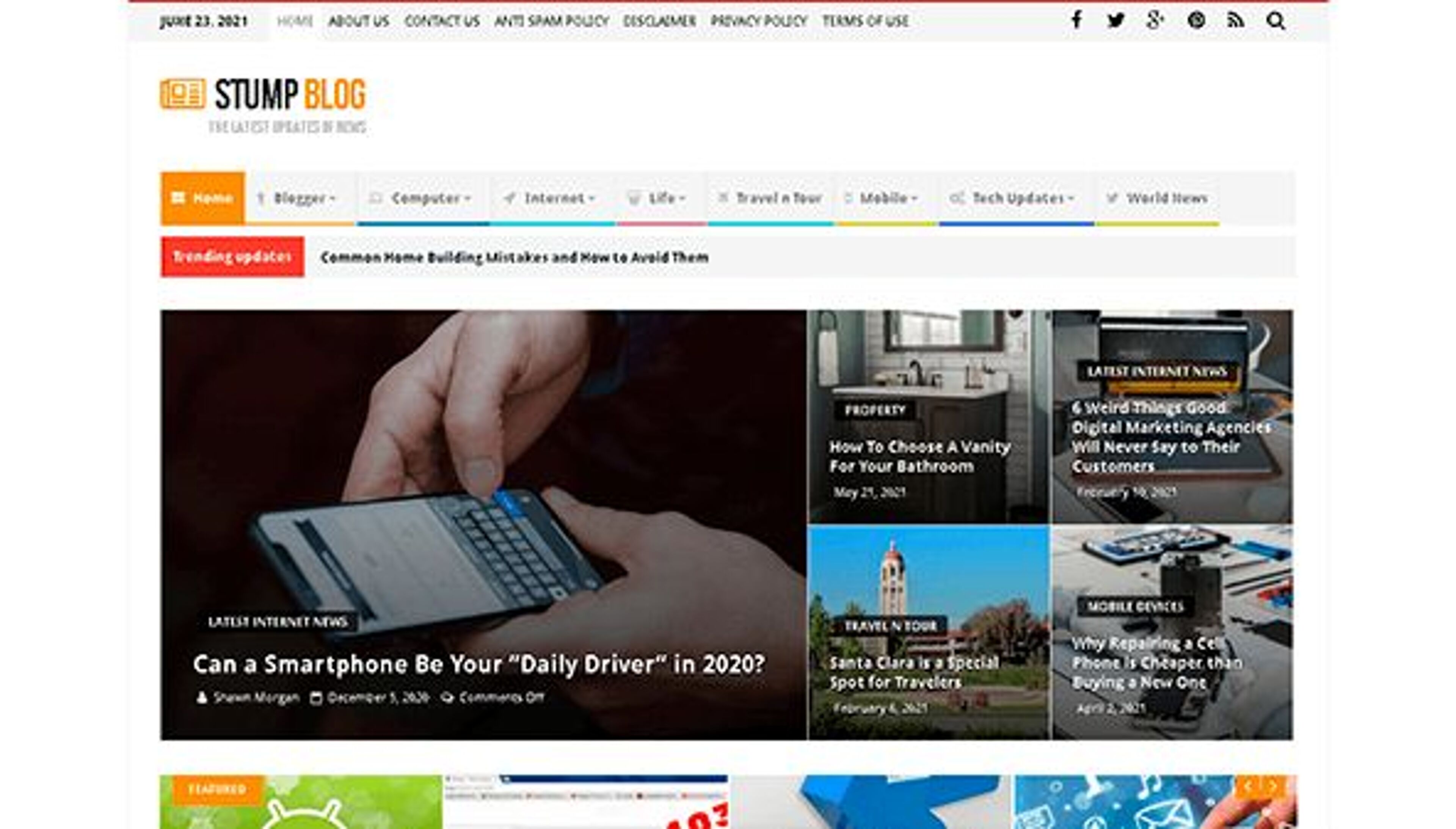This screenshot has width=1456, height=829.
Task: Open the RSS feed icon
Action: (x=1235, y=20)
